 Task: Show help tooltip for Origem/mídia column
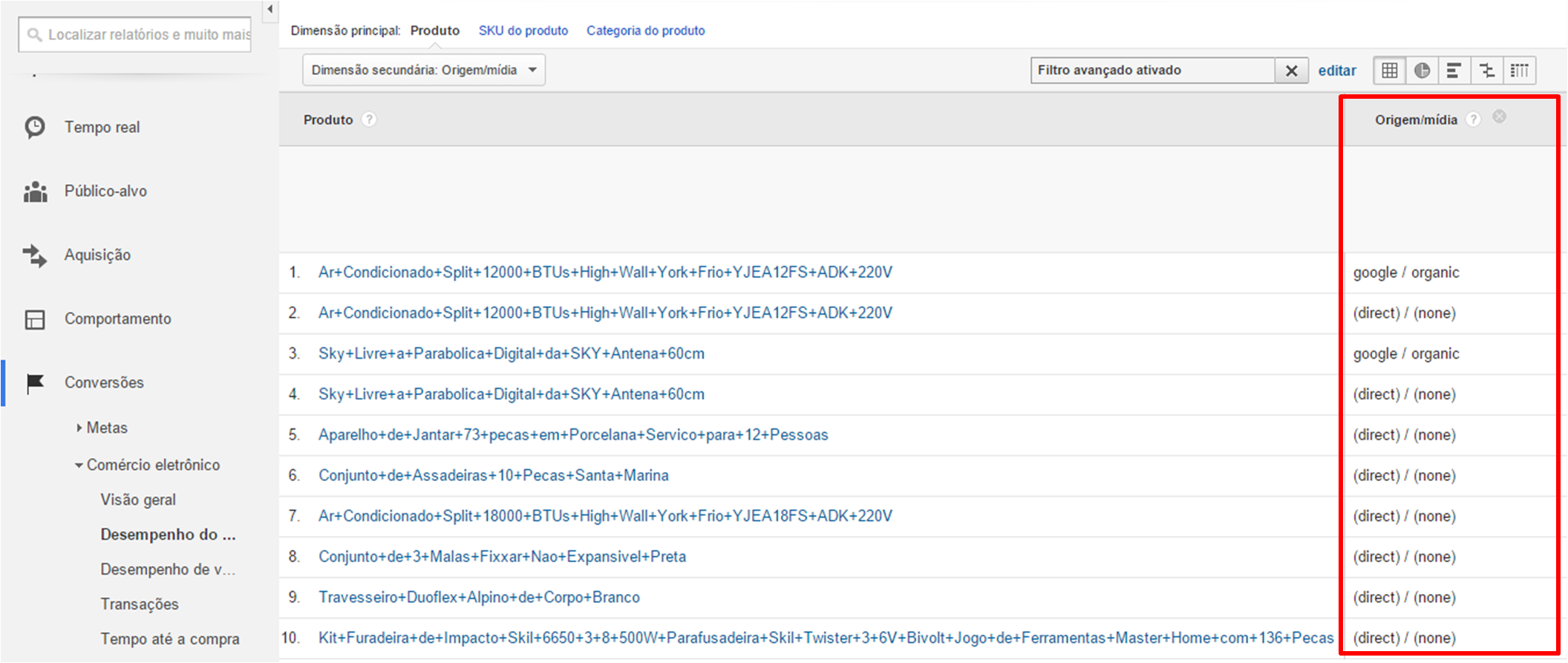1474,120
